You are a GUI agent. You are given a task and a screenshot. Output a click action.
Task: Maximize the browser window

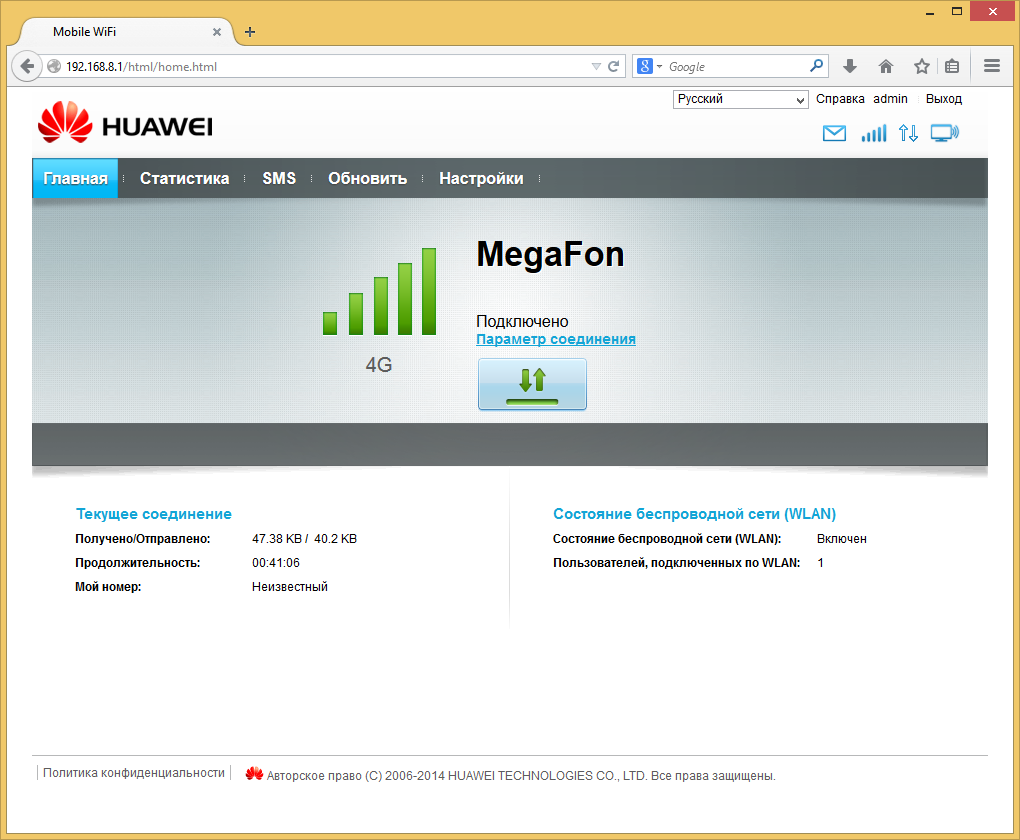pos(956,11)
